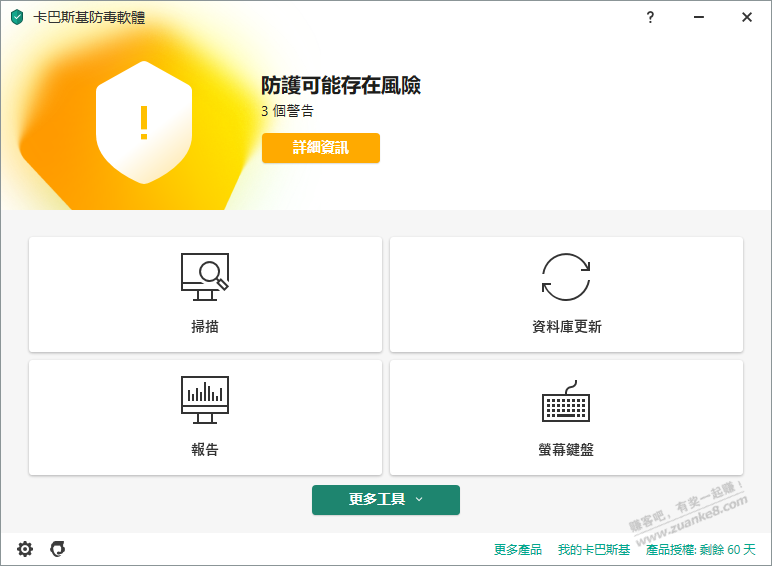Click the report bar chart monitor icon
Viewport: 772px width, 566px height.
point(205,400)
